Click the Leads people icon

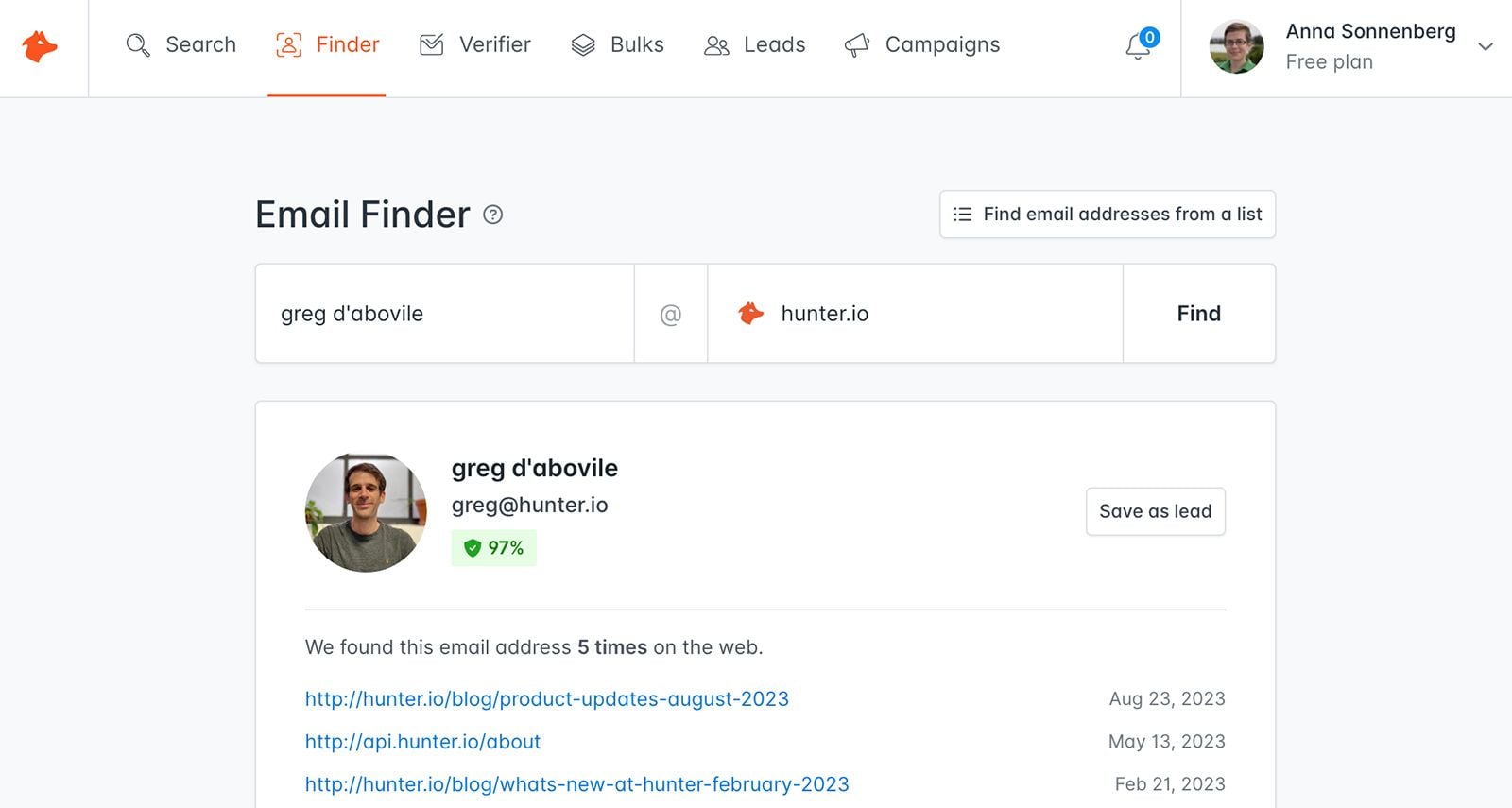(x=716, y=45)
